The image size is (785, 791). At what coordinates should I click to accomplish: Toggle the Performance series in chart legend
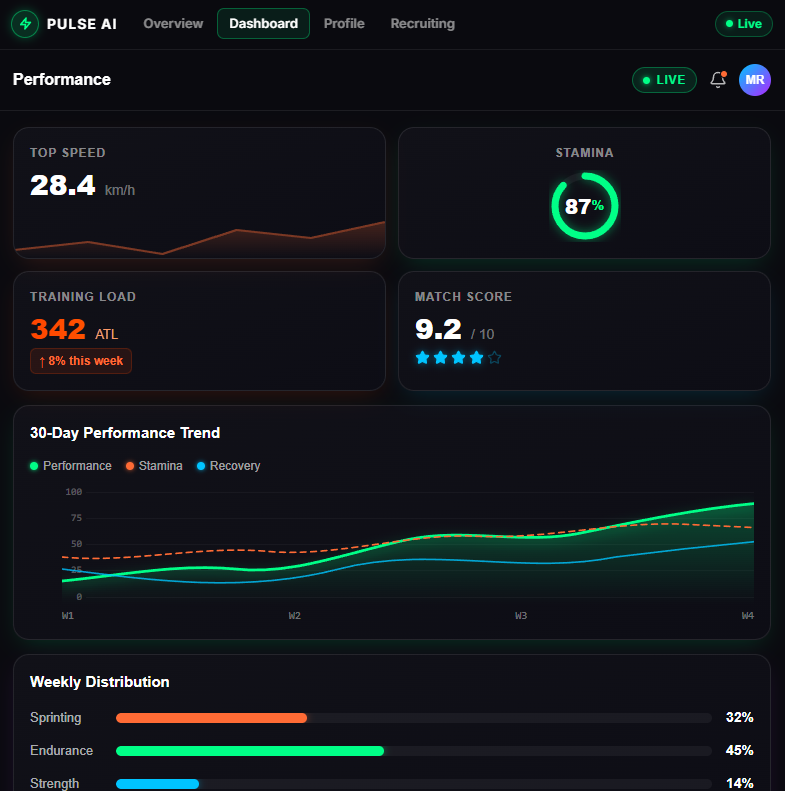71,466
